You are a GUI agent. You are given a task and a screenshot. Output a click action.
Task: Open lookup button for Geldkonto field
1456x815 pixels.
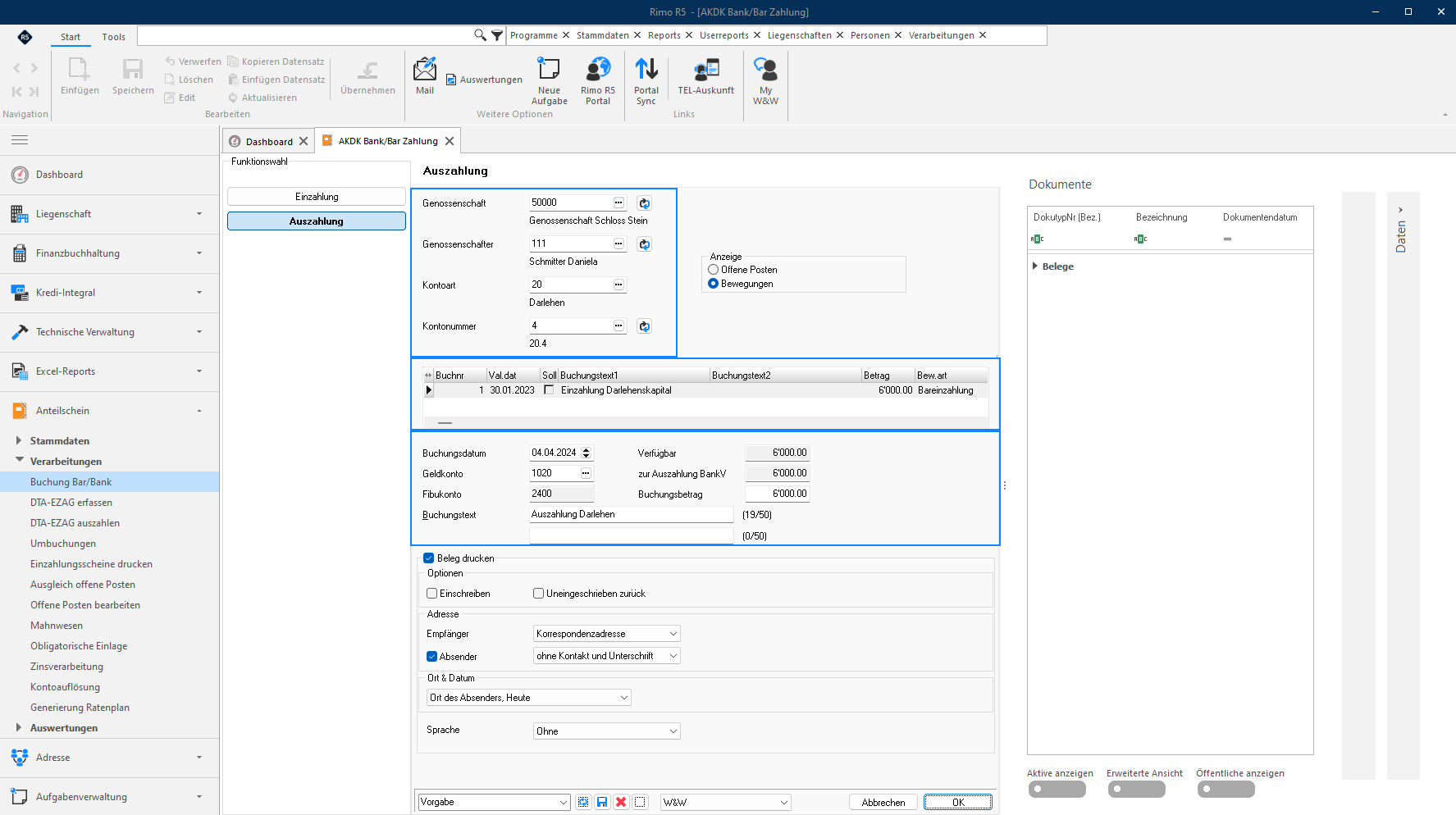[x=586, y=473]
